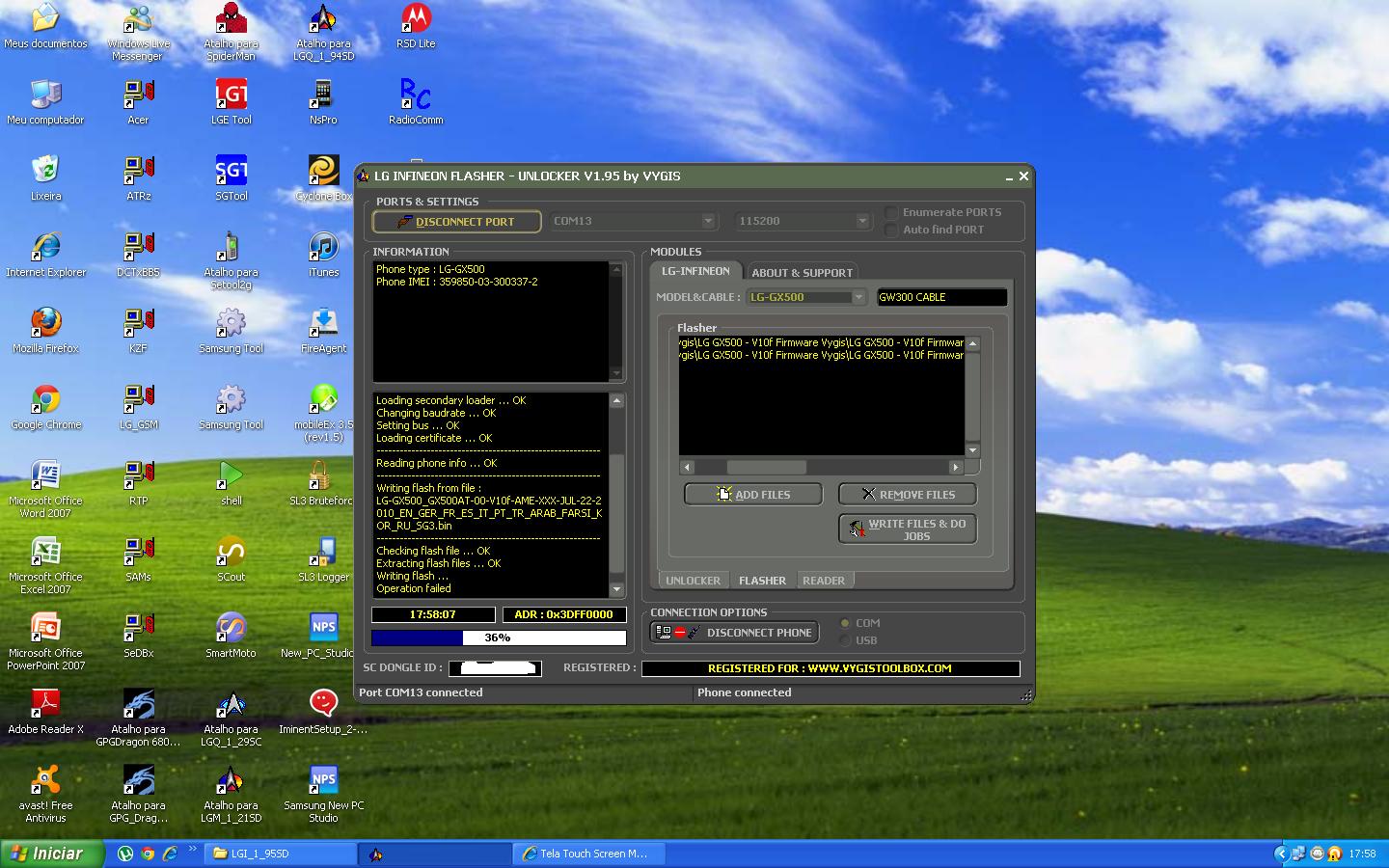This screenshot has width=1389, height=868.
Task: Click DISCONNECT PORT button
Action: (456, 222)
